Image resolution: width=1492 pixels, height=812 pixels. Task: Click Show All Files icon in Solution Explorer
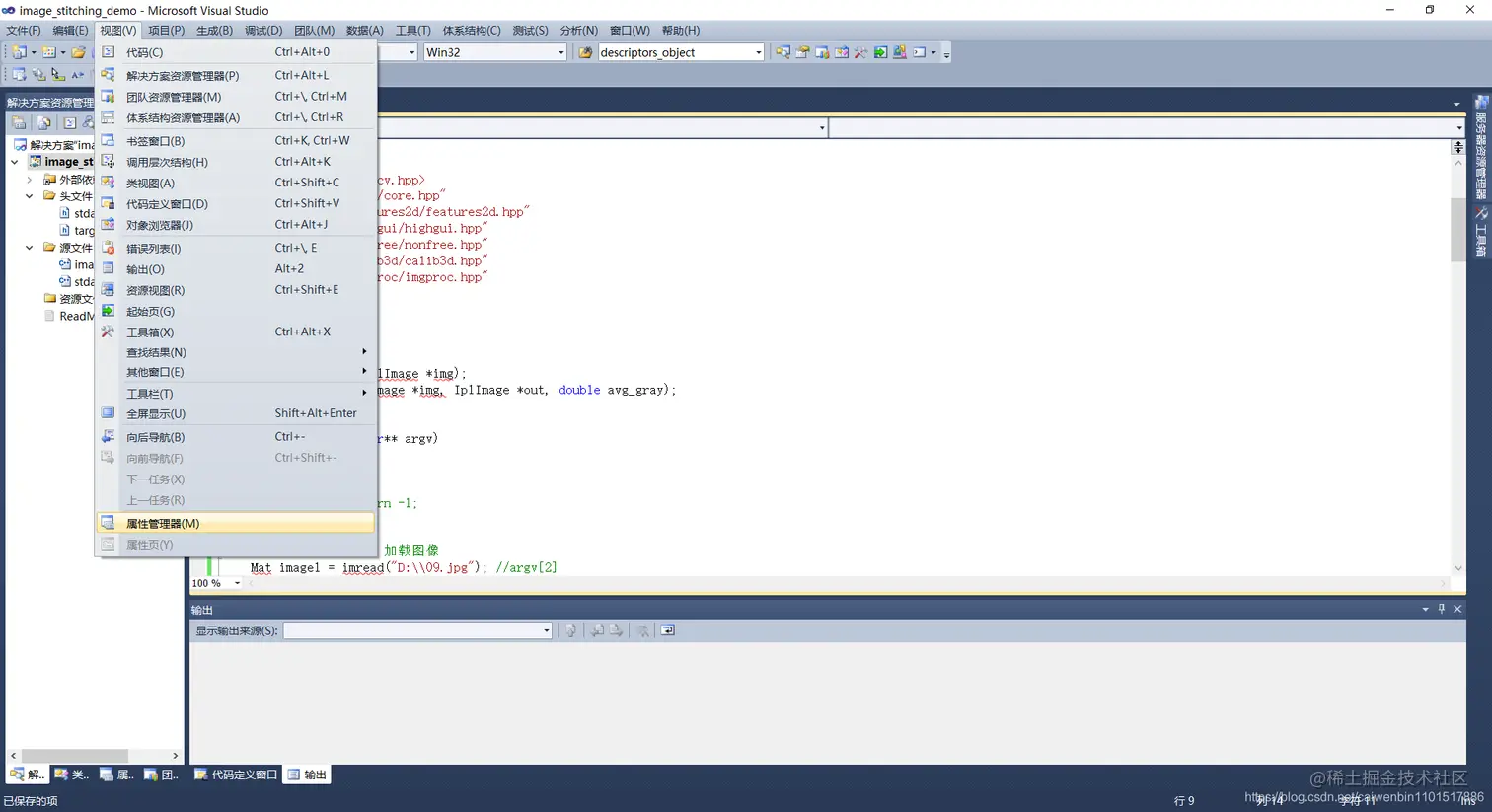[x=44, y=123]
